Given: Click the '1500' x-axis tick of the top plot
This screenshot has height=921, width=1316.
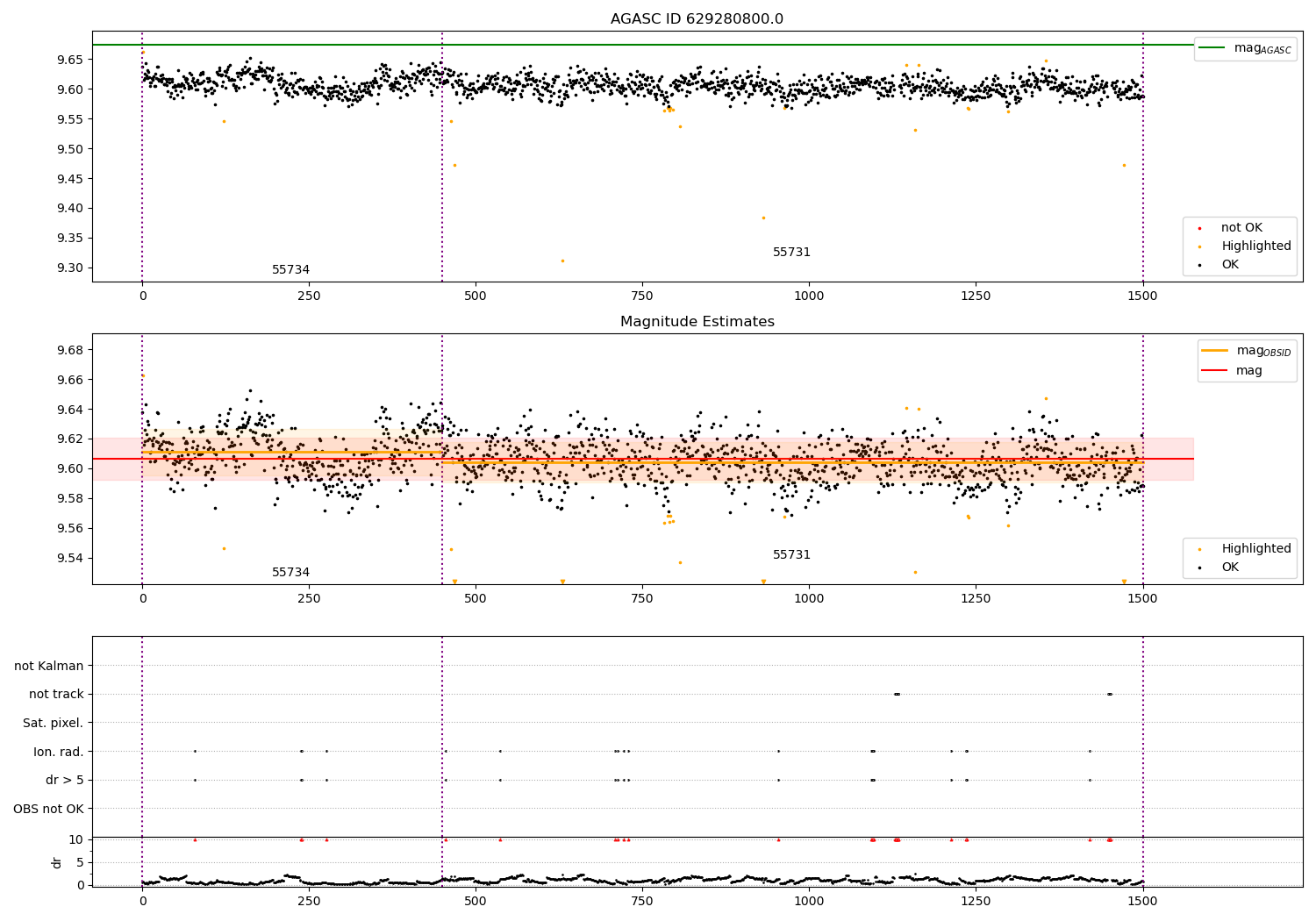Looking at the screenshot, I should click(x=1142, y=296).
